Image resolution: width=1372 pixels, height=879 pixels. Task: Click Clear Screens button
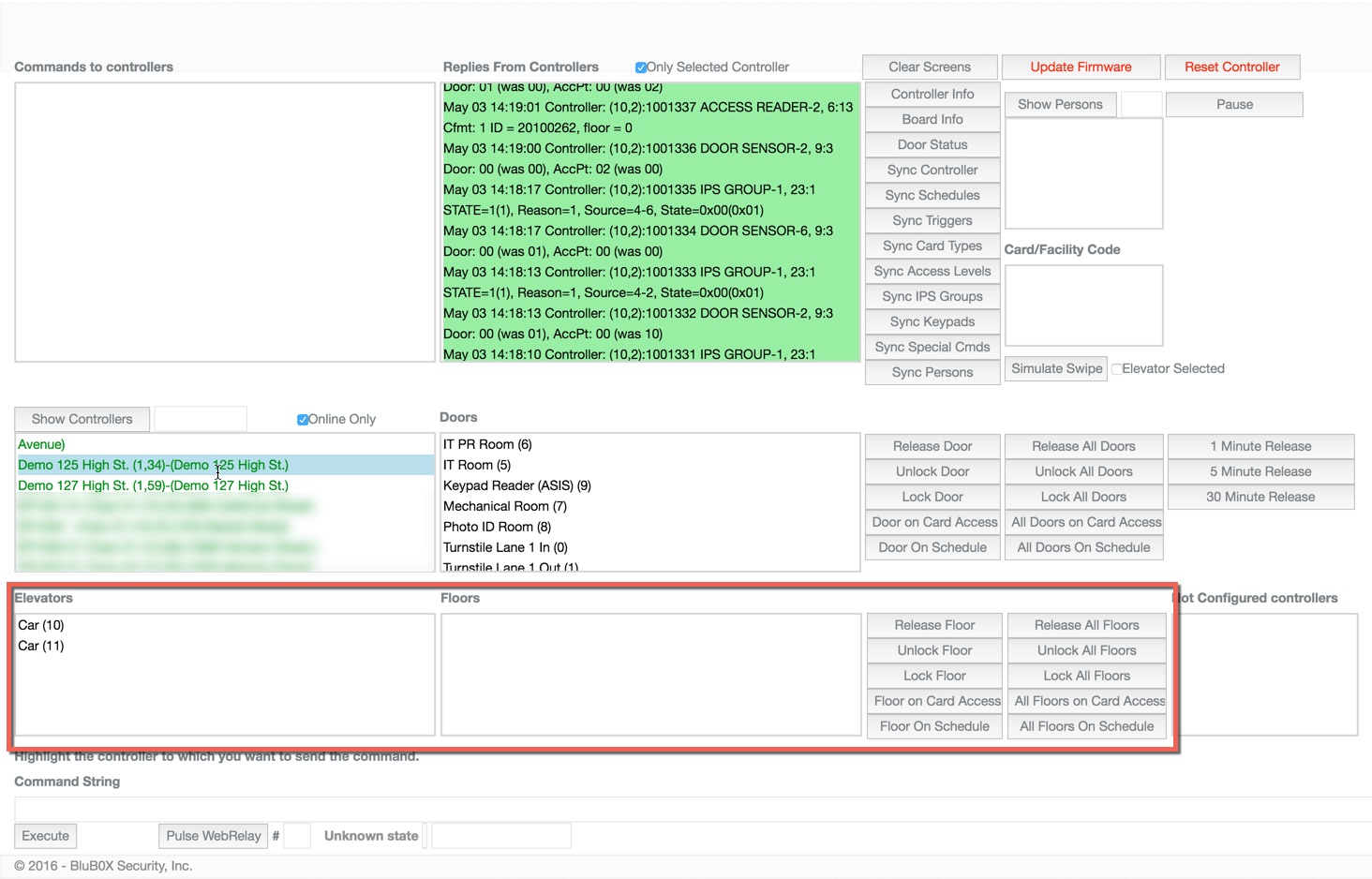tap(929, 67)
